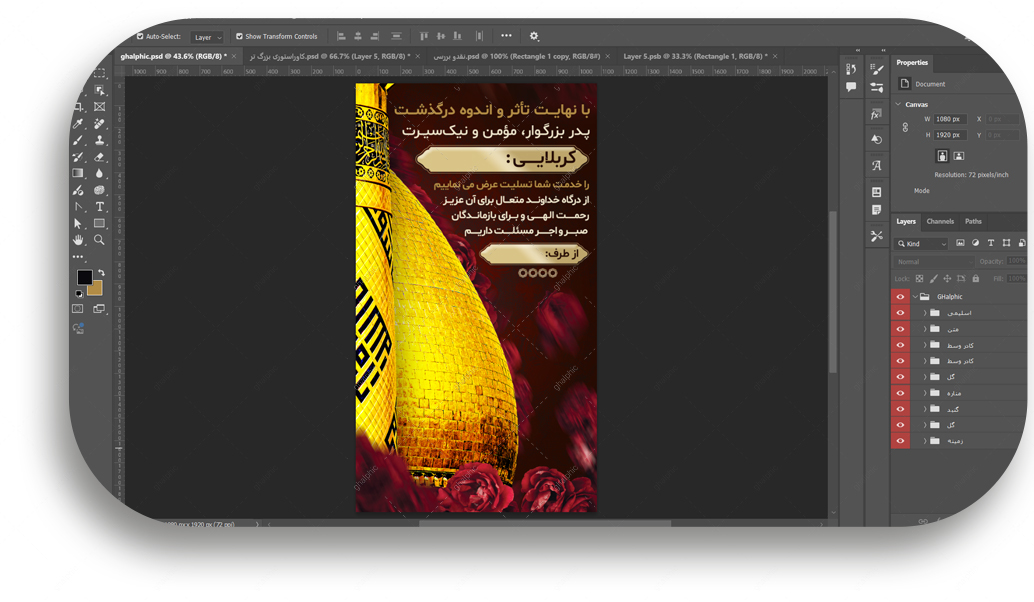The height and width of the screenshot is (602, 1034).
Task: Hide the GHalphic group layer
Action: click(900, 297)
